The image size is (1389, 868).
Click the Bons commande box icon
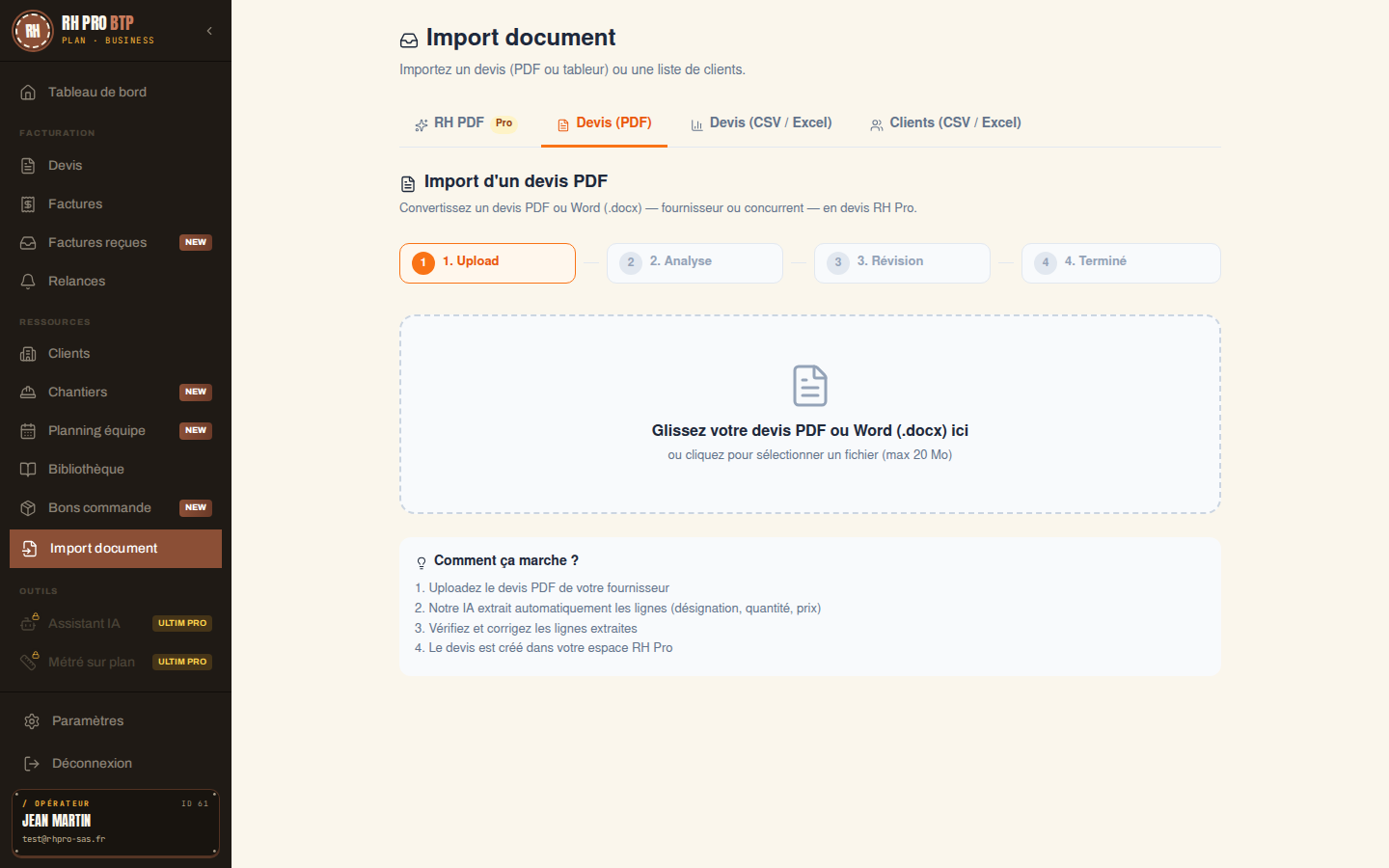click(x=28, y=508)
